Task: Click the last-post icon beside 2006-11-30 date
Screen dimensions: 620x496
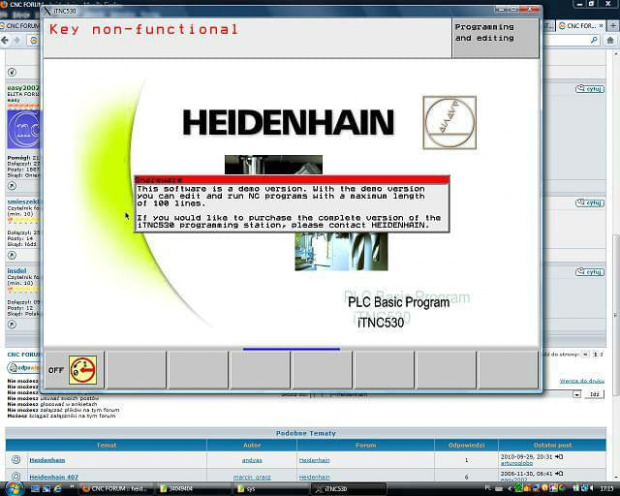Action: tap(559, 473)
